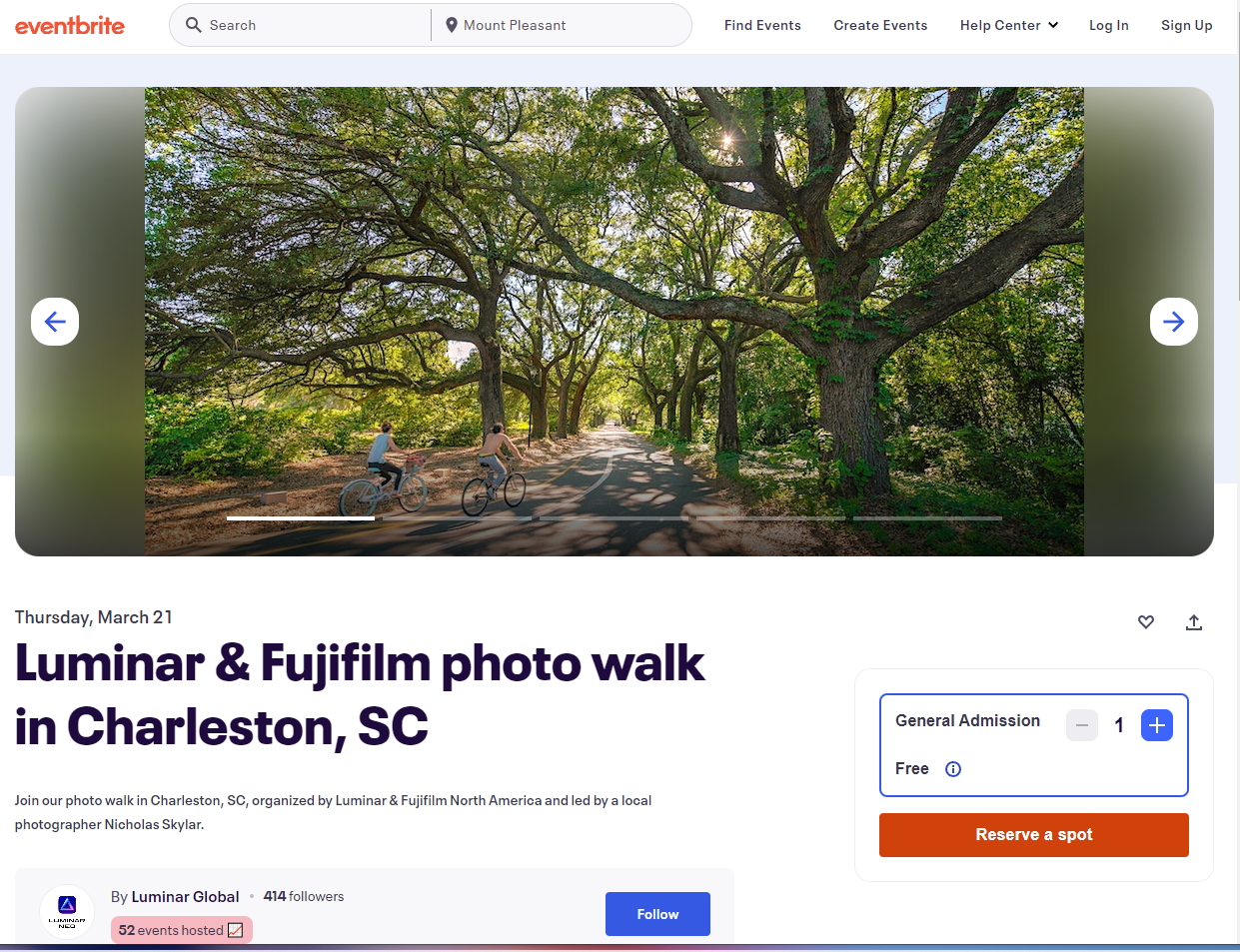Image resolution: width=1240 pixels, height=952 pixels.
Task: Follow the Luminar Global organizer
Action: click(x=657, y=914)
